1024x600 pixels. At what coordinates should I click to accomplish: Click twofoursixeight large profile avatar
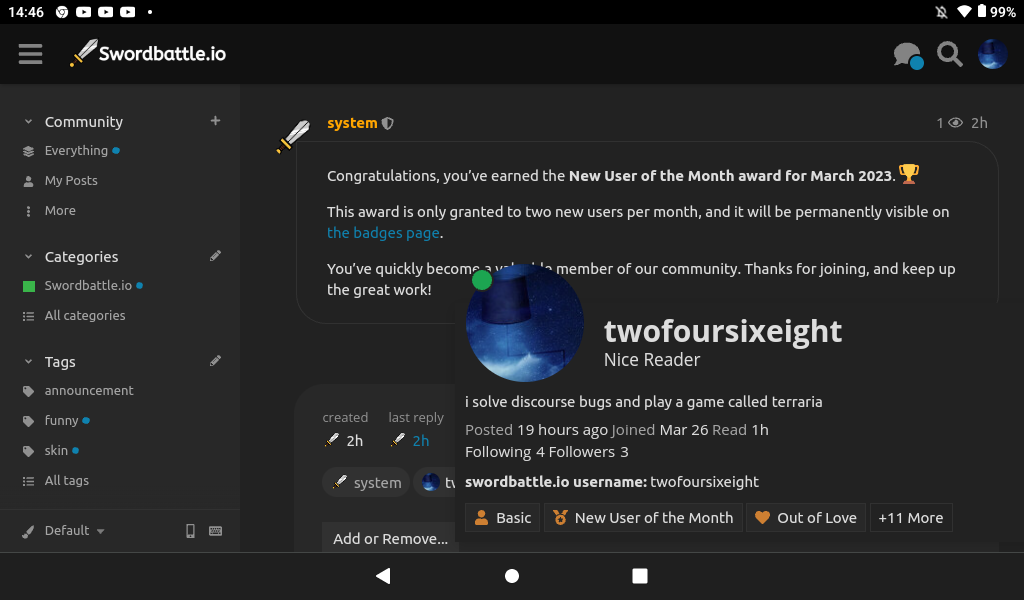pyautogui.click(x=524, y=323)
